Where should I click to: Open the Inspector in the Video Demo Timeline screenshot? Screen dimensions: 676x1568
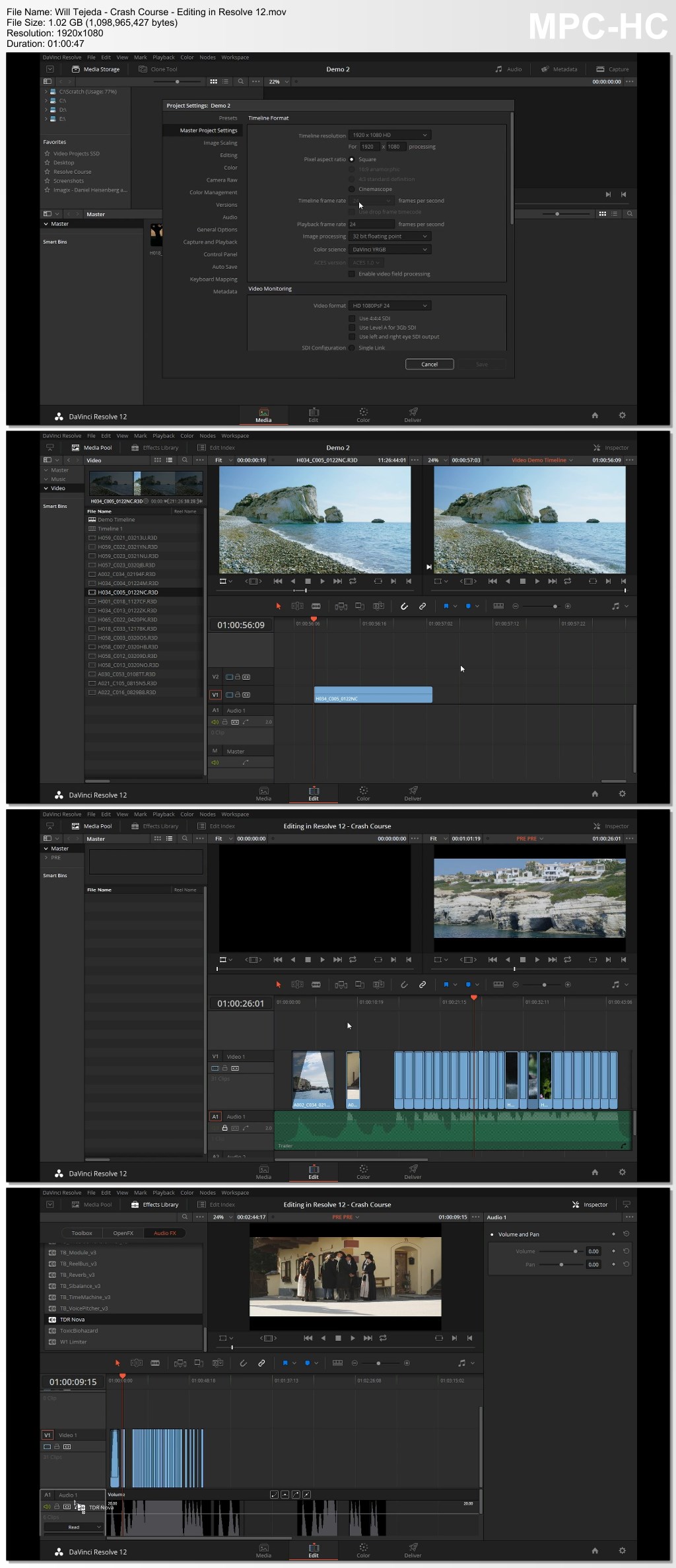point(611,448)
